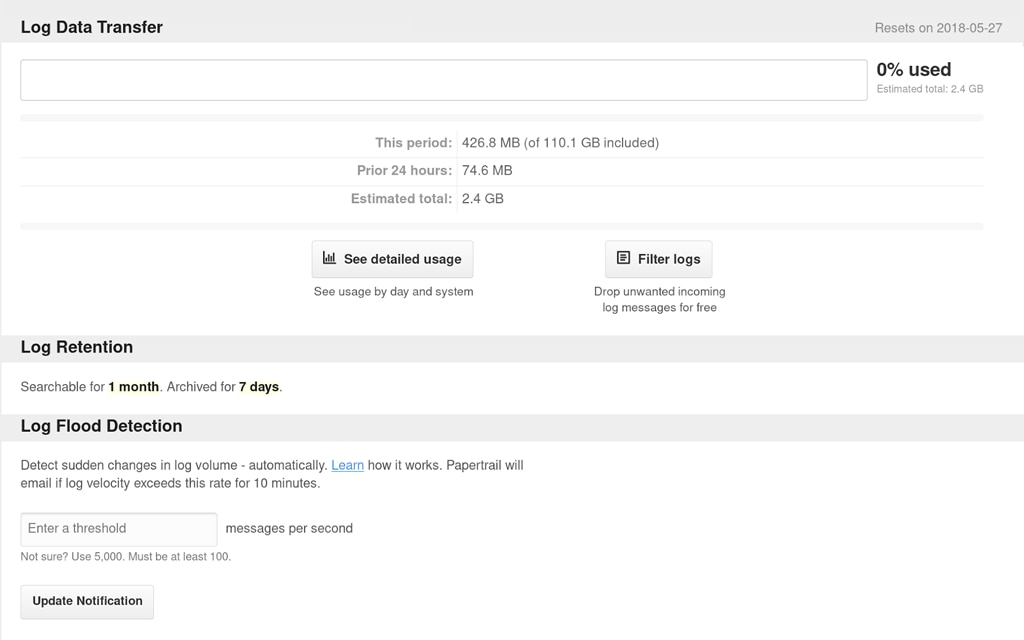Click the highlighted 1 month retention value
This screenshot has width=1024, height=640.
133,386
